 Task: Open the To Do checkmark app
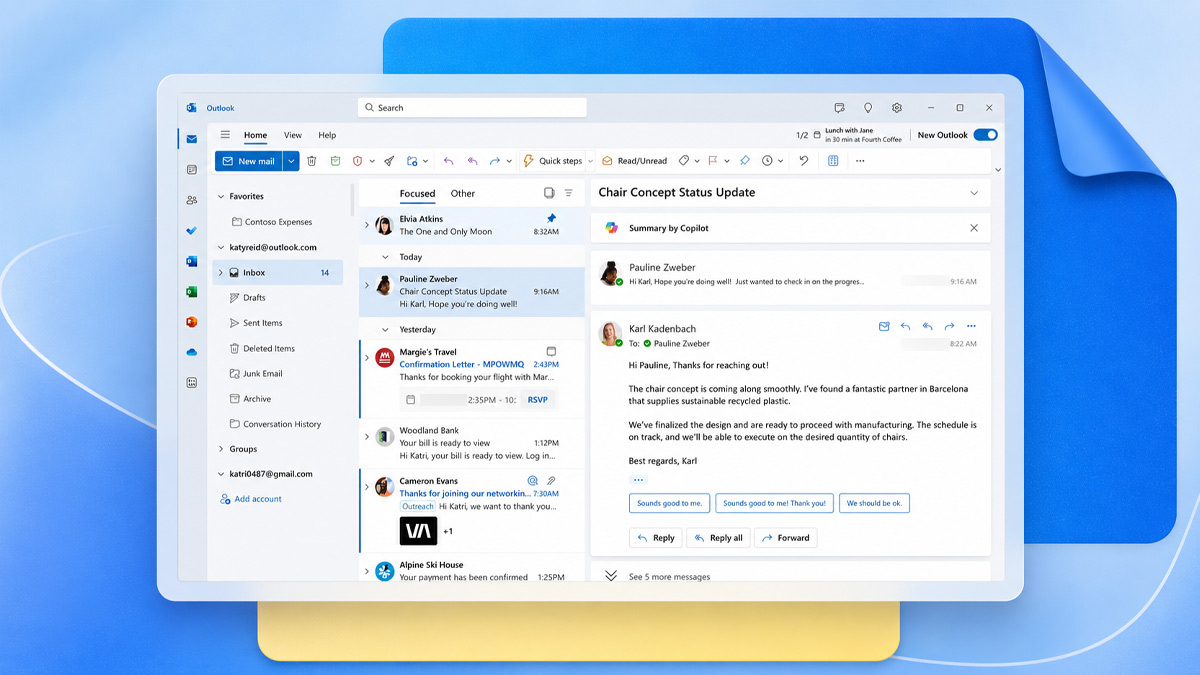click(191, 231)
